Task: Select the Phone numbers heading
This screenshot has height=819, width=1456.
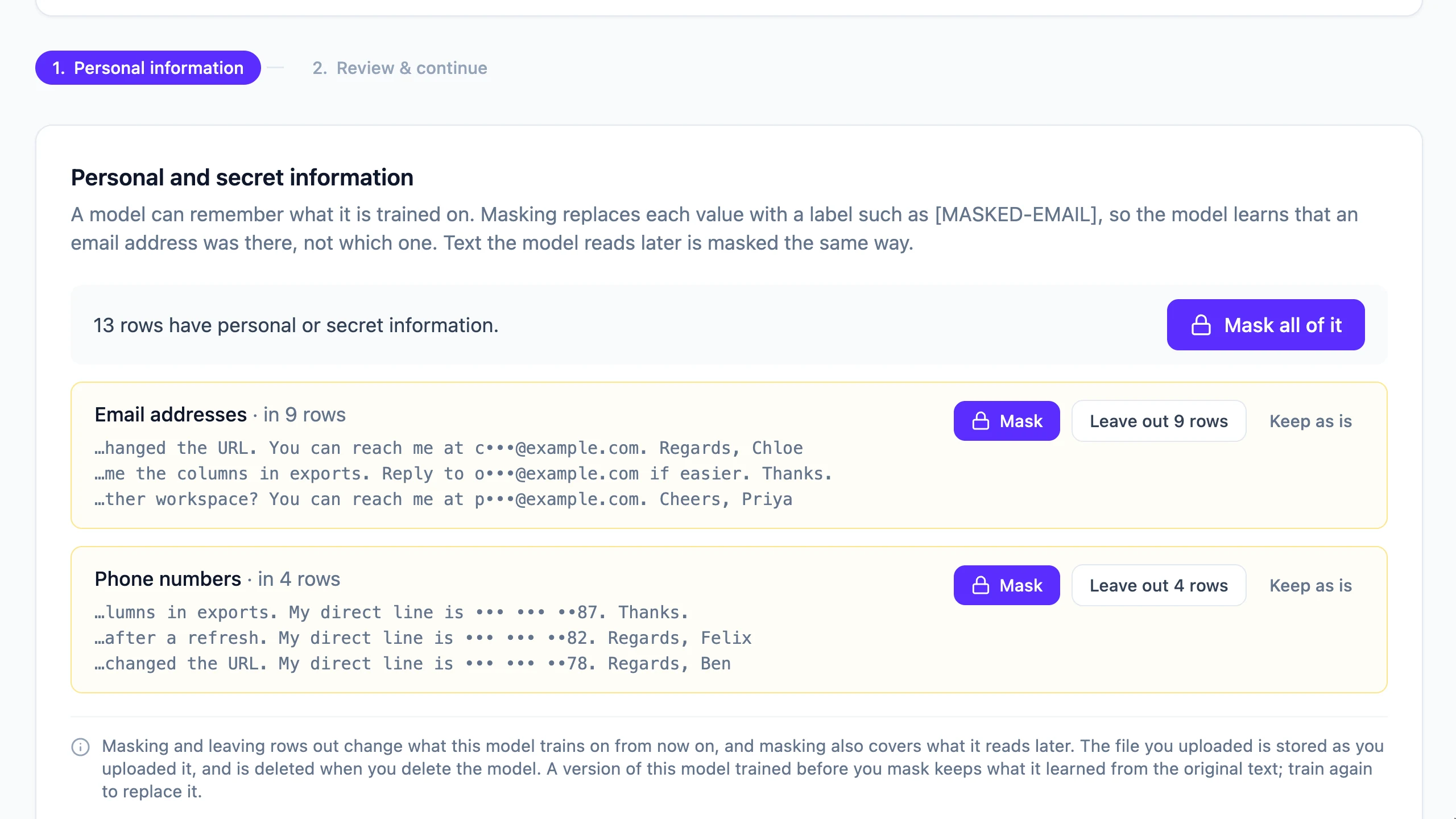Action: click(x=168, y=579)
